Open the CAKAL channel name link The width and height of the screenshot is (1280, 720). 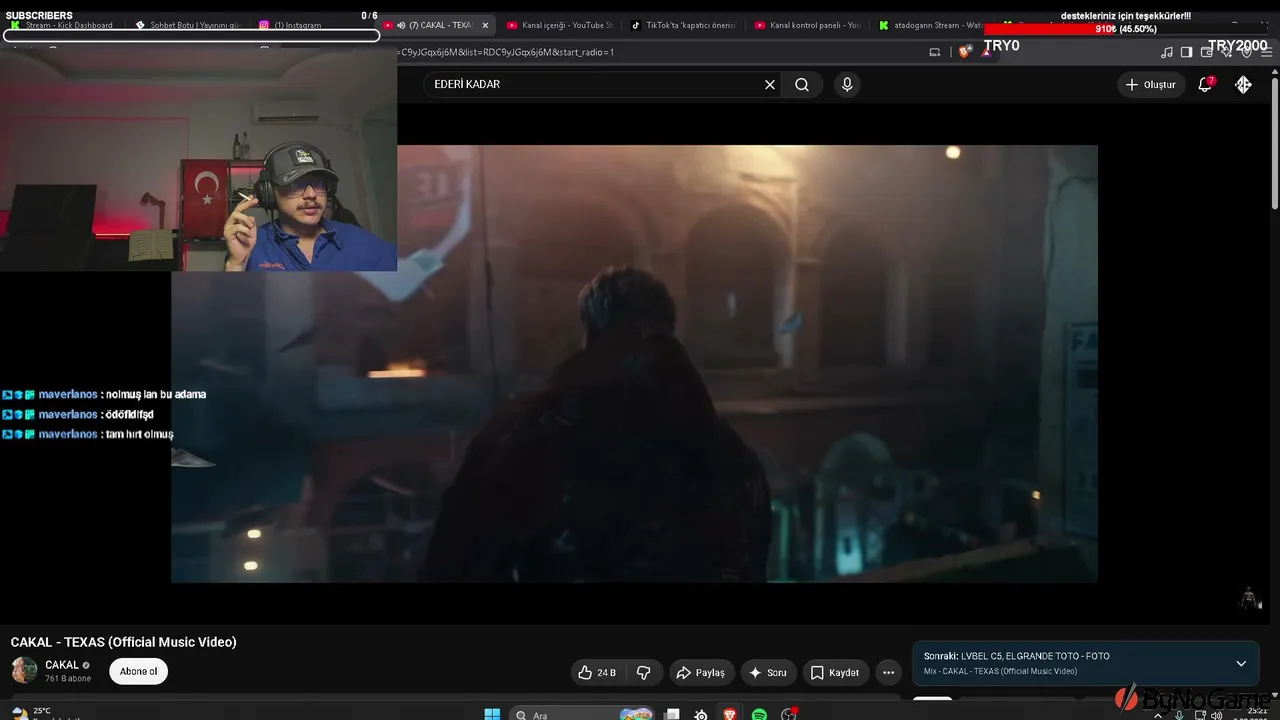tap(62, 665)
